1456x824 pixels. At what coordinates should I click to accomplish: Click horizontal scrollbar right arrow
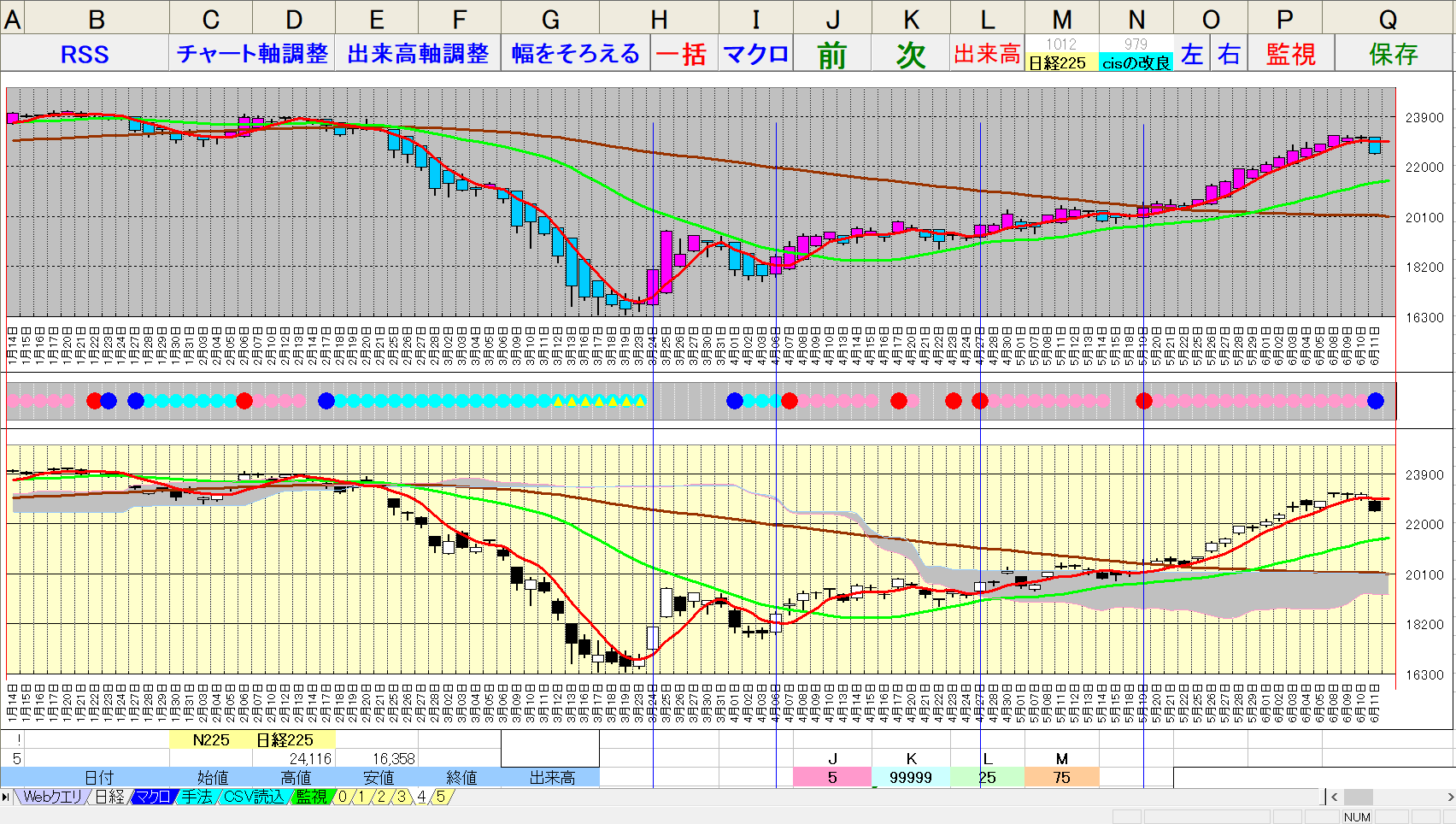1449,797
